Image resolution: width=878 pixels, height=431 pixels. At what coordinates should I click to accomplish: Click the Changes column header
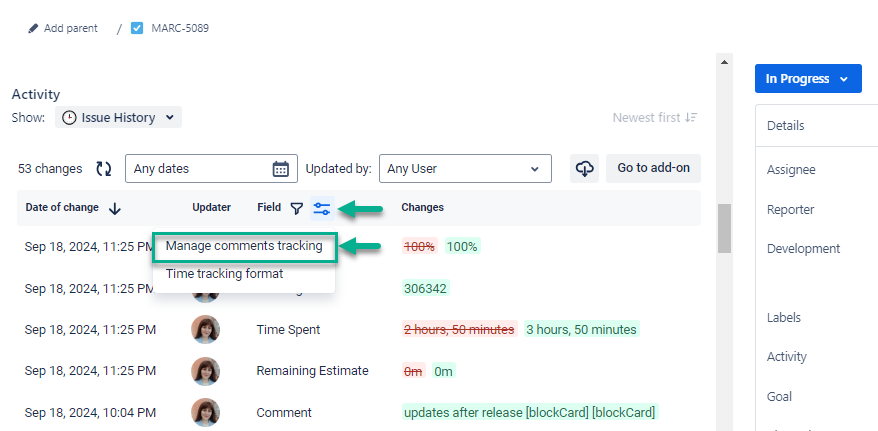(x=423, y=207)
